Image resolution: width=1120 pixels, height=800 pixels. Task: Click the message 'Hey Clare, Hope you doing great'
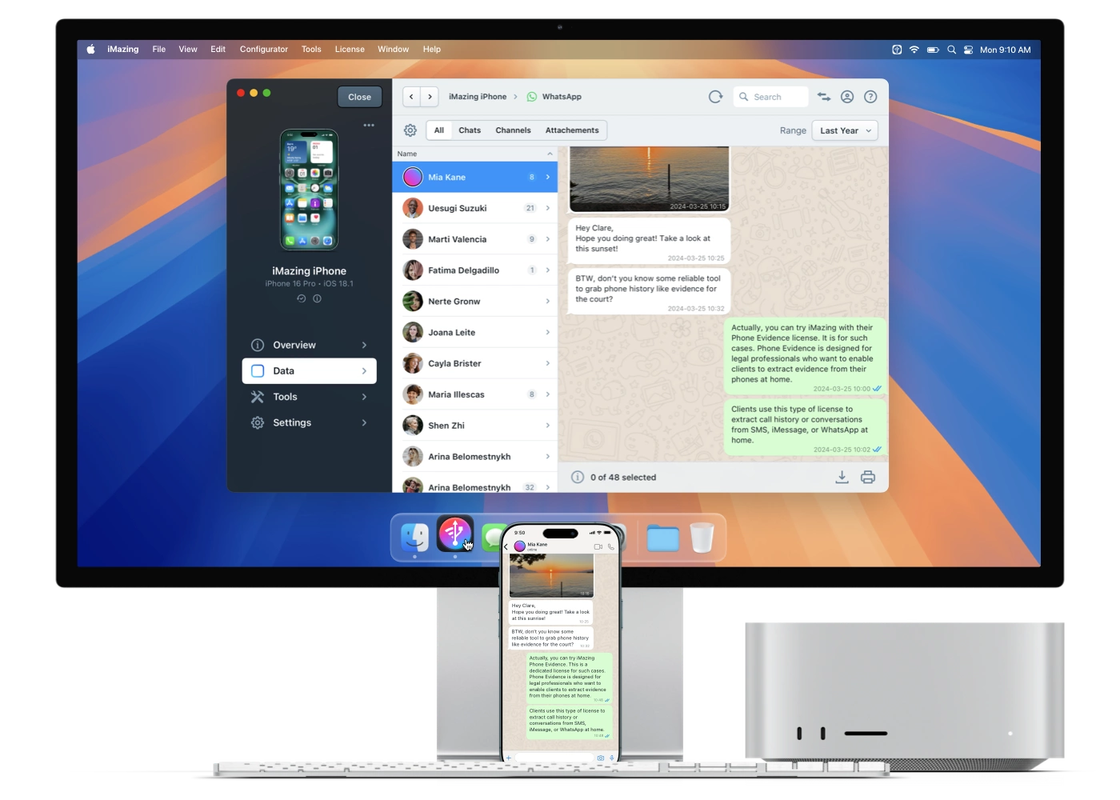pyautogui.click(x=649, y=241)
